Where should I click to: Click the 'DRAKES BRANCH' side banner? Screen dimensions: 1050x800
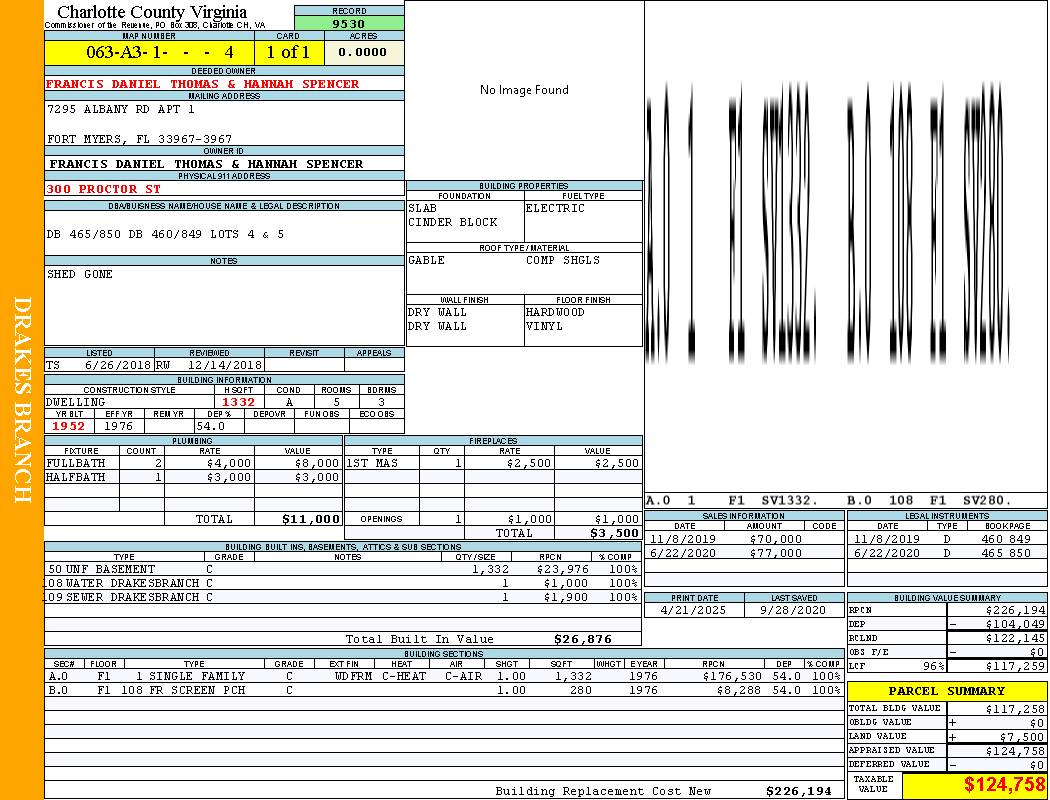[22, 400]
